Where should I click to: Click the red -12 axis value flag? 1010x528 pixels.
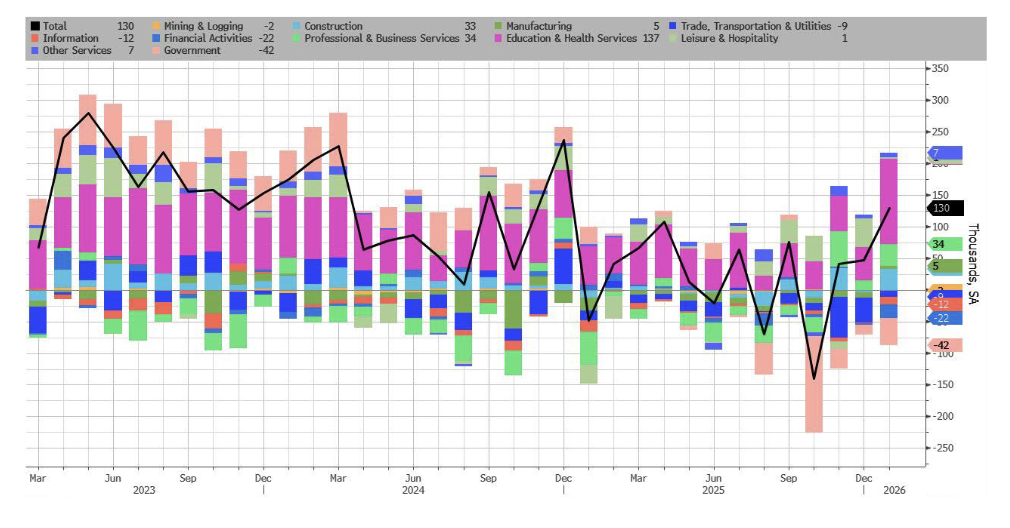945,304
